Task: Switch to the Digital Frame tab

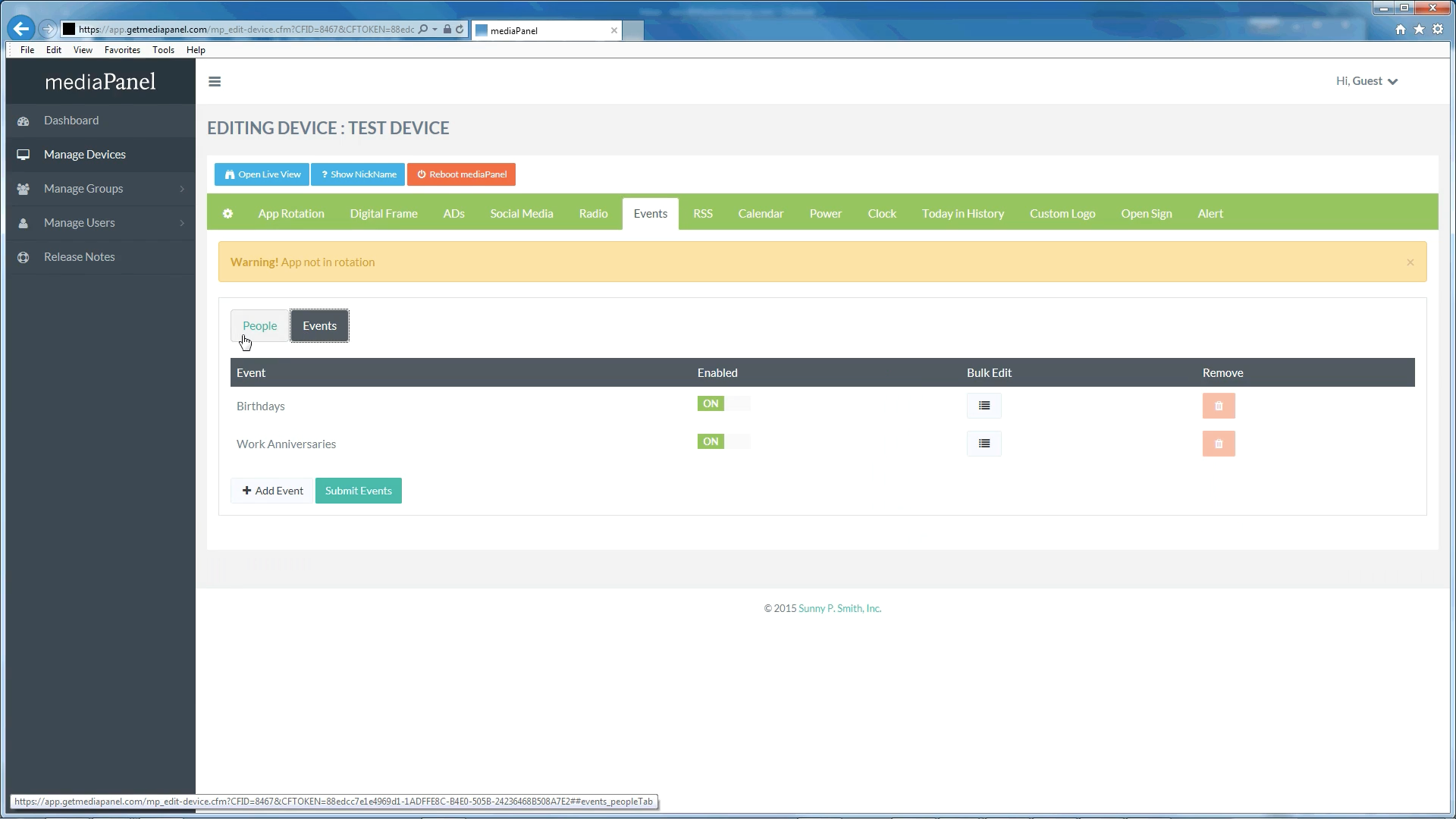Action: coord(384,214)
